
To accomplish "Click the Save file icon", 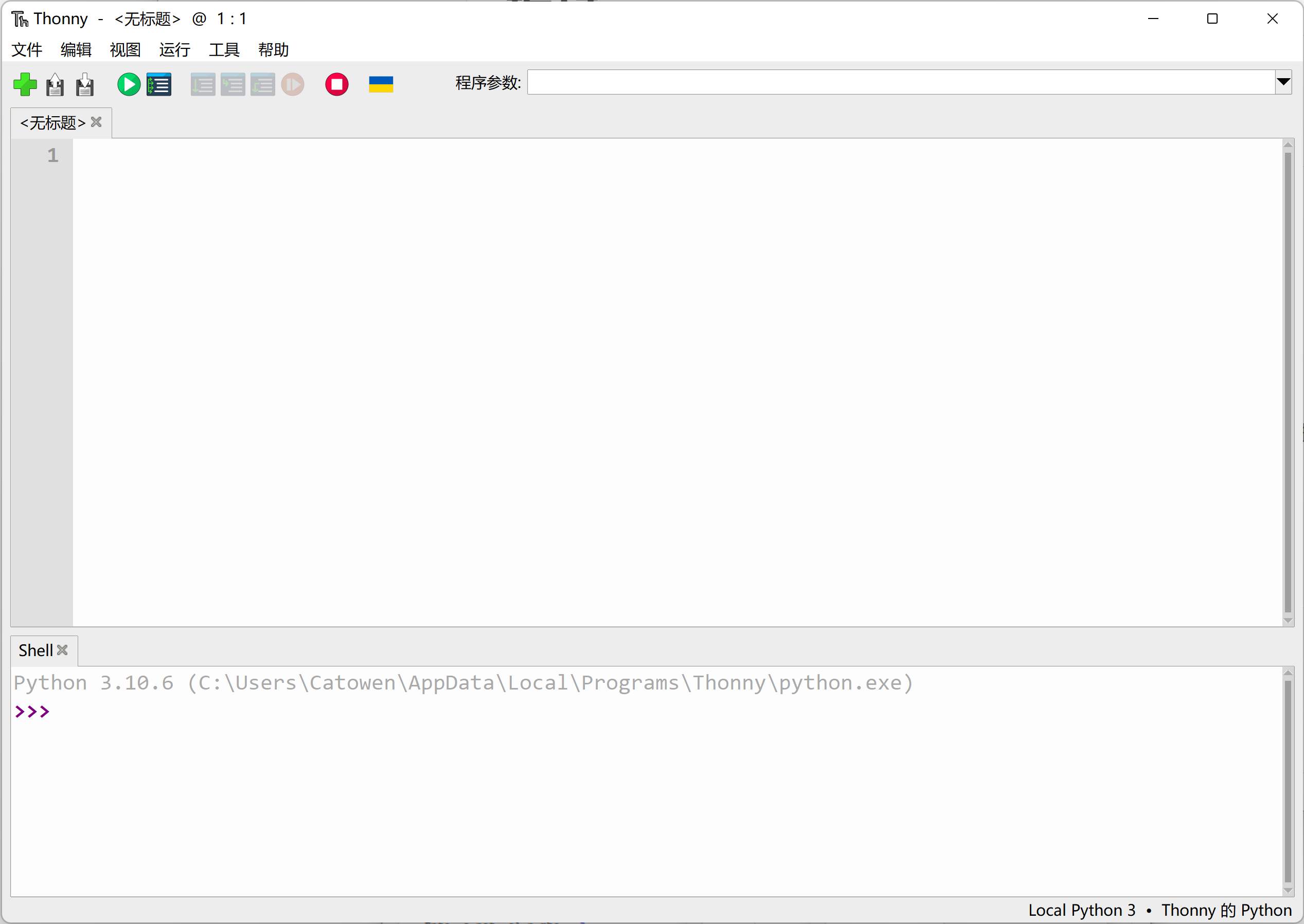I will [85, 85].
